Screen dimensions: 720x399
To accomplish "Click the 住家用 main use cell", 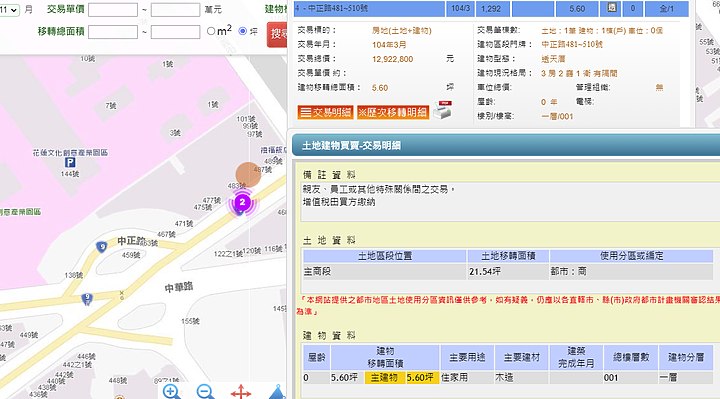I will pos(467,377).
